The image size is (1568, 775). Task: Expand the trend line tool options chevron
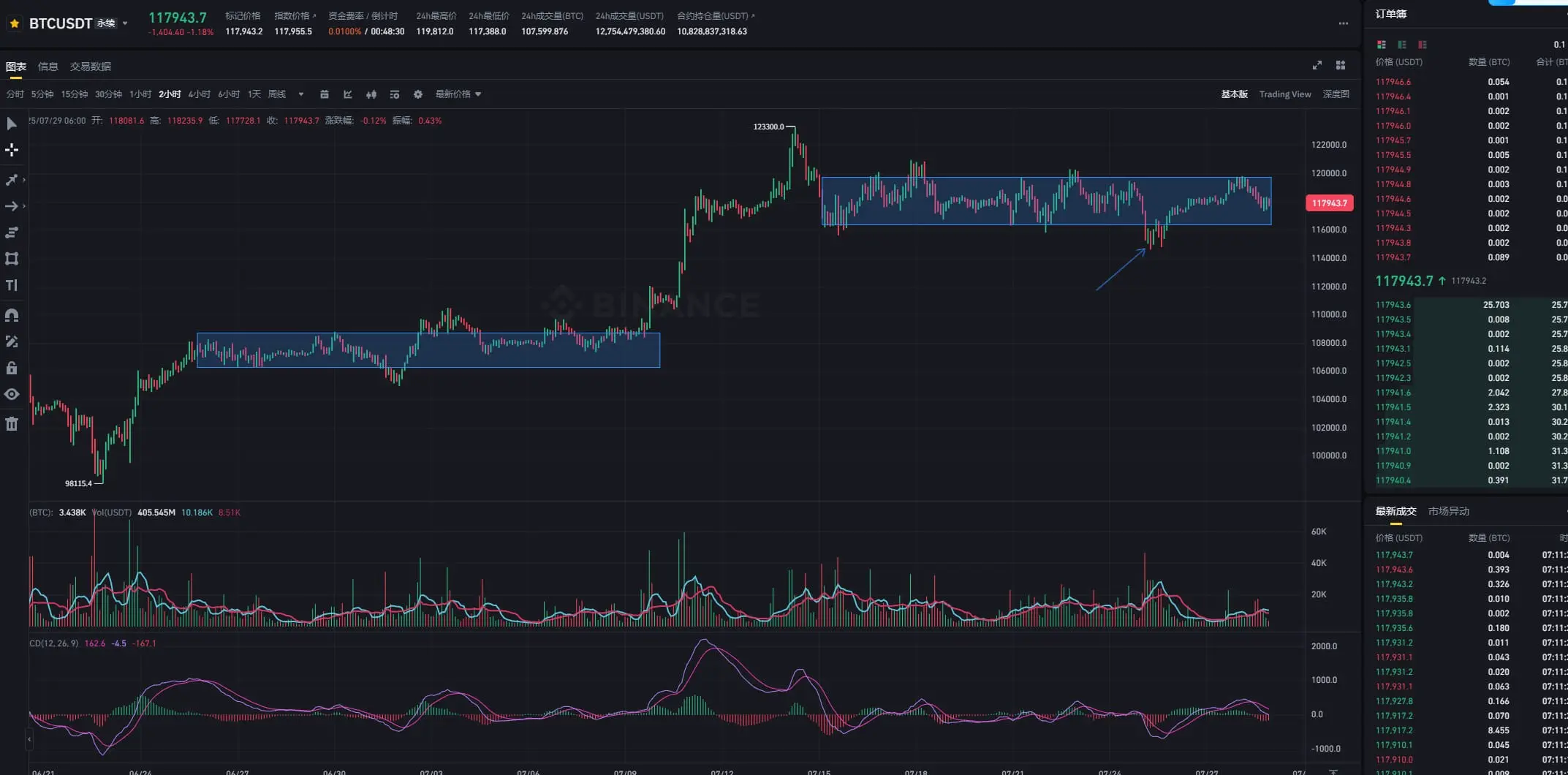24,180
